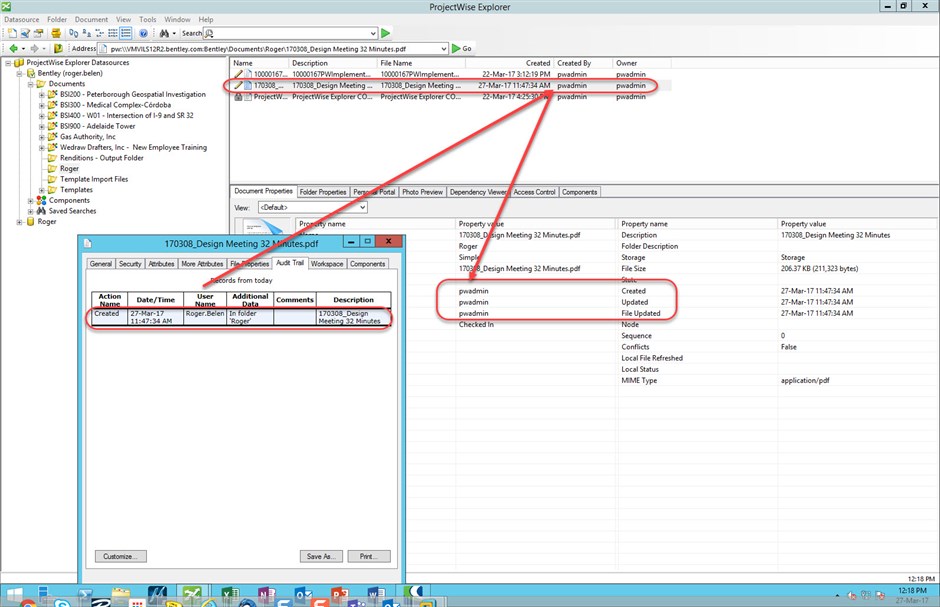Expand the BSI200 Peterborough folder node
940x607 pixels.
pos(42,94)
